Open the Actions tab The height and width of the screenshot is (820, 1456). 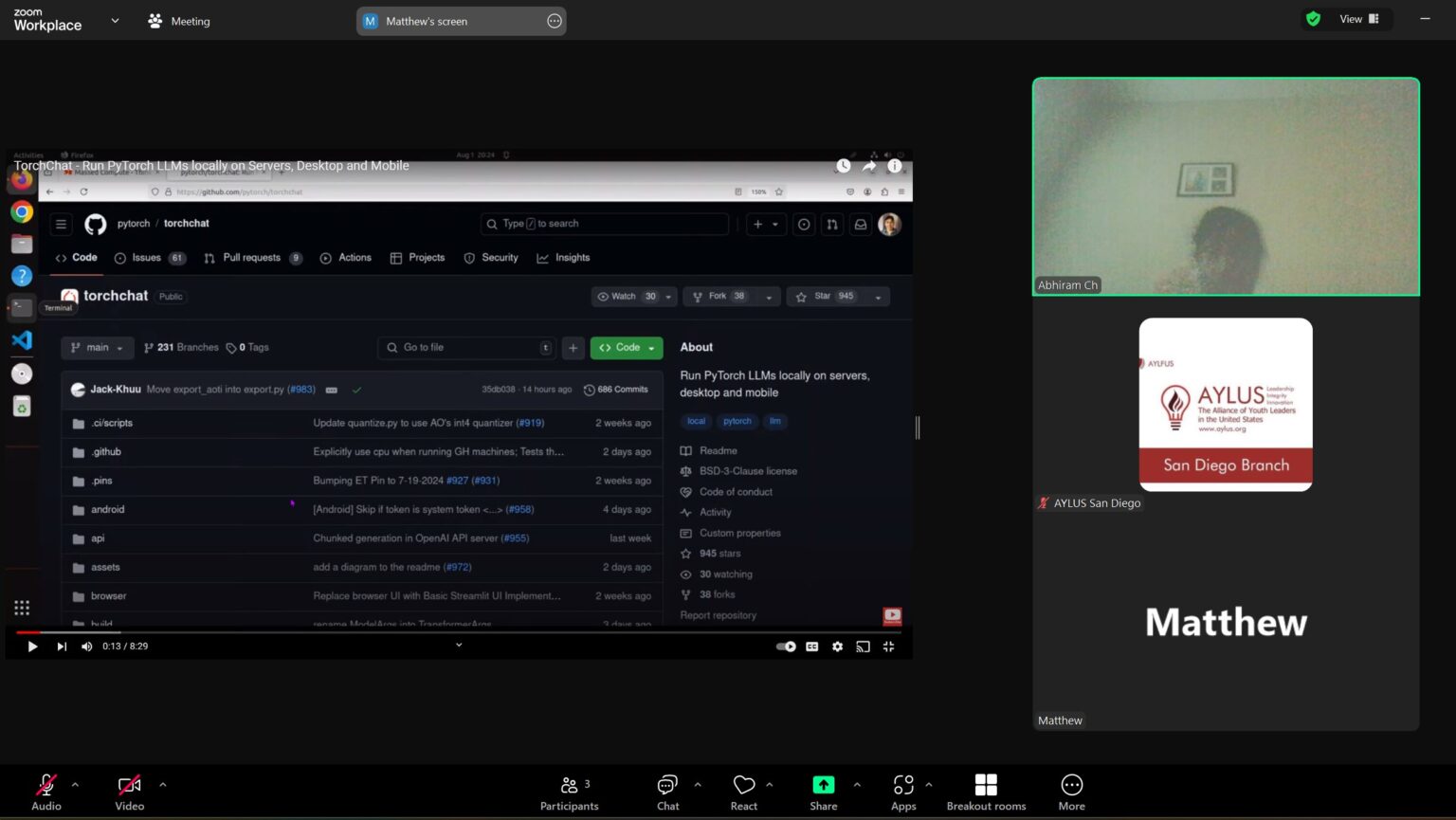click(346, 258)
